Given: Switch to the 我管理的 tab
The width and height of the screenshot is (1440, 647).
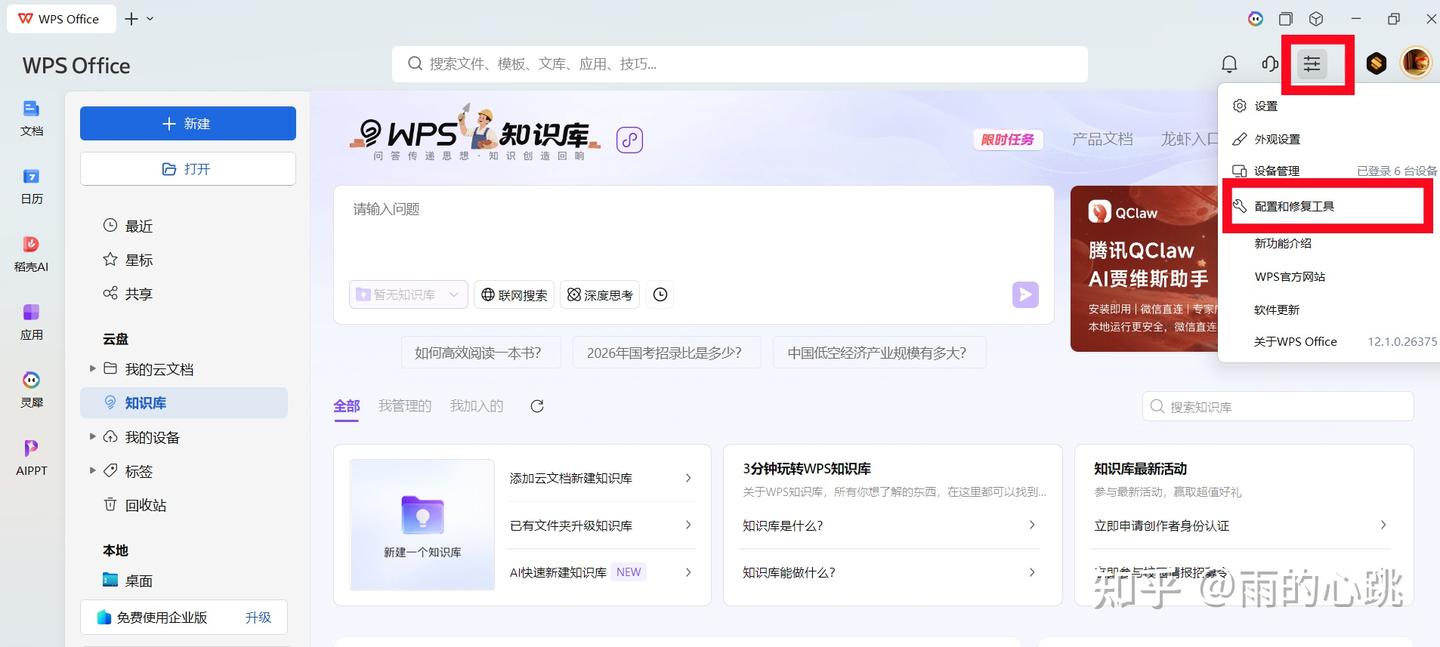Looking at the screenshot, I should [x=405, y=406].
